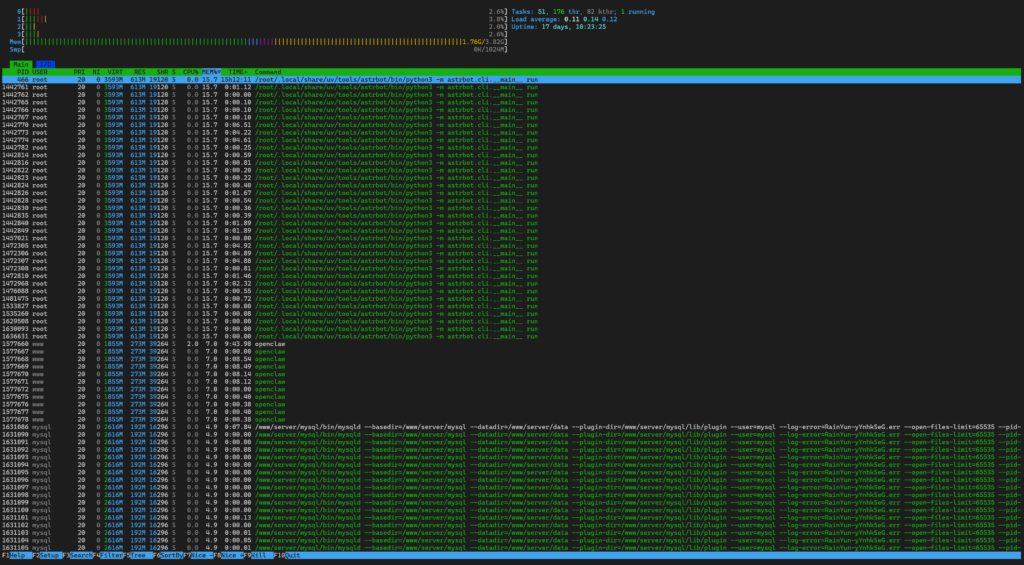Sort by the Command column header
Image resolution: width=1024 pixels, height=565 pixels.
pyautogui.click(x=268, y=72)
